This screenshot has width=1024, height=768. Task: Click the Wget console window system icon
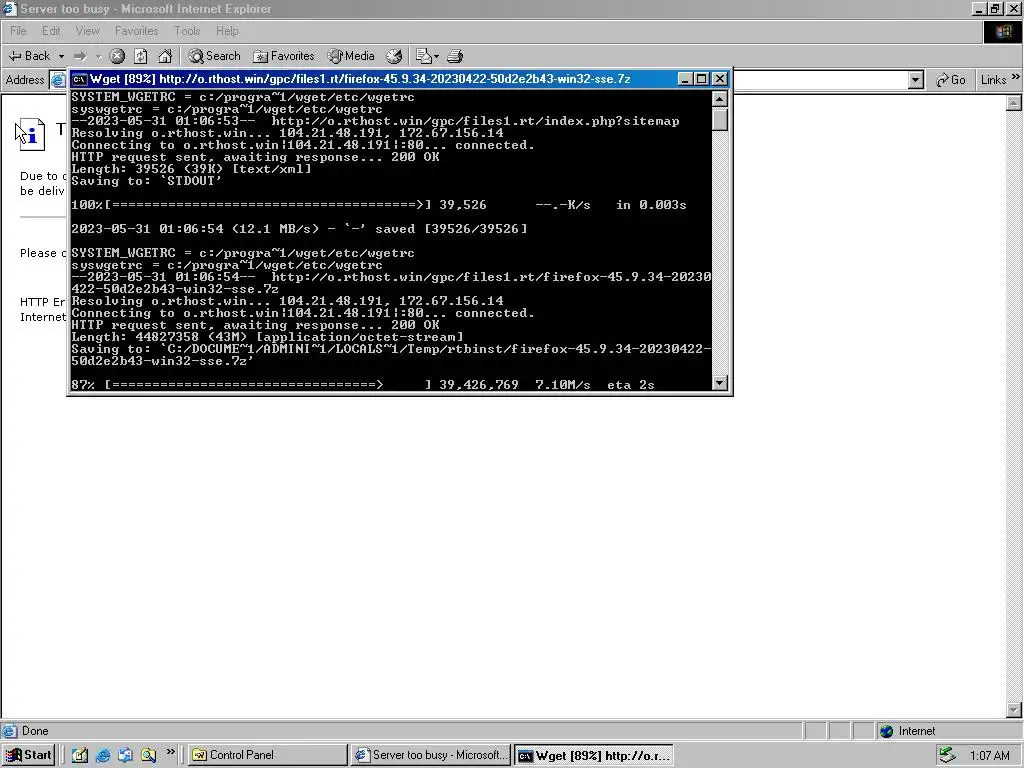point(80,79)
